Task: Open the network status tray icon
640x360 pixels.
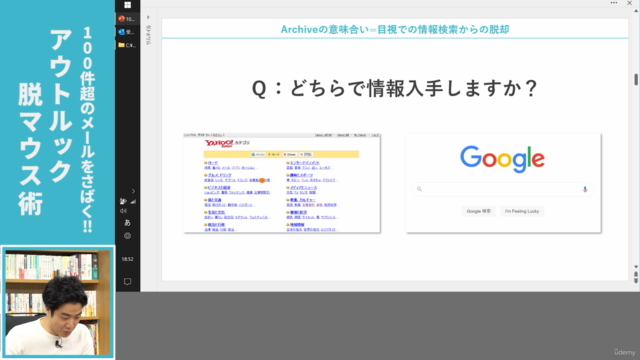Action: coord(123,201)
